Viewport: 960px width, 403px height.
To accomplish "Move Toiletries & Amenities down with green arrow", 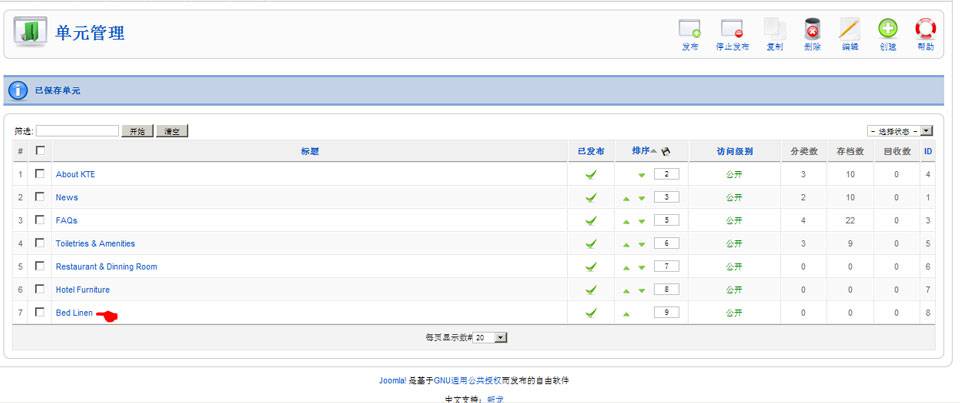I will point(642,244).
